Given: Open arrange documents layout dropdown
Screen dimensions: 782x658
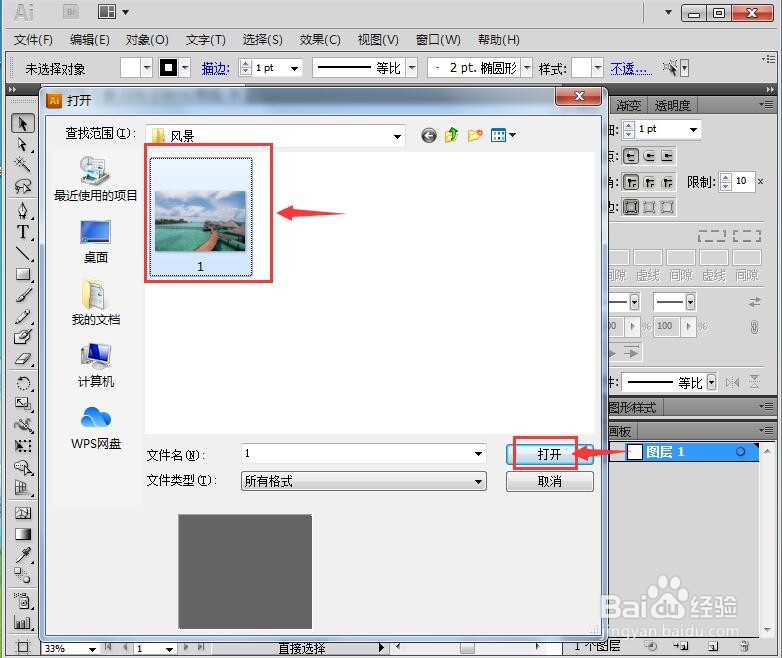Looking at the screenshot, I should point(114,11).
